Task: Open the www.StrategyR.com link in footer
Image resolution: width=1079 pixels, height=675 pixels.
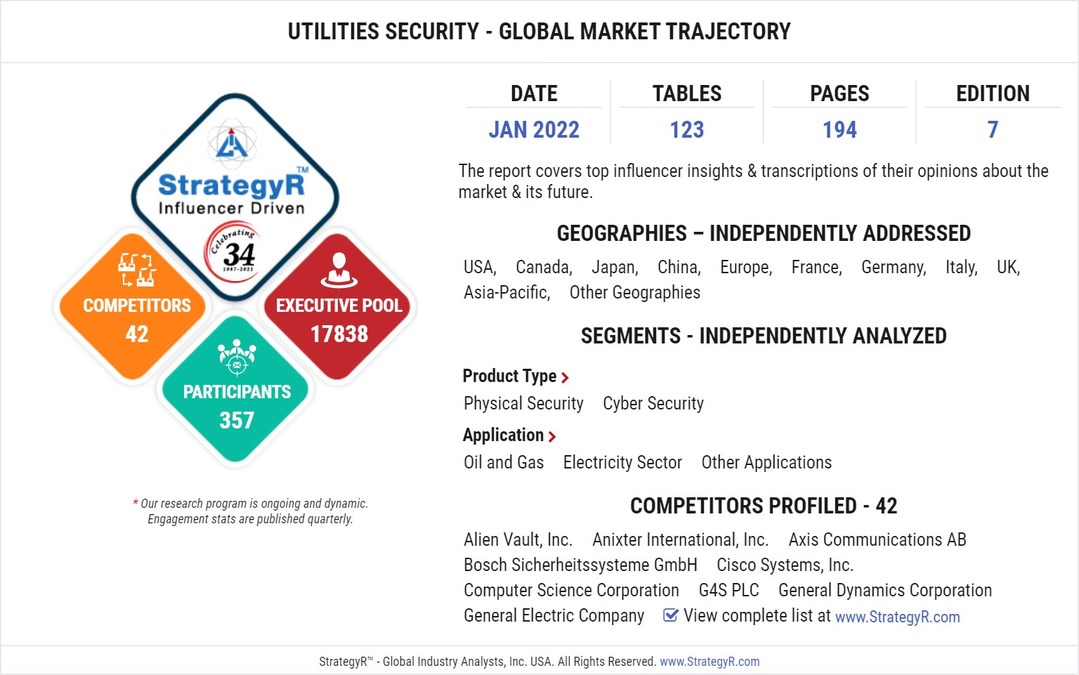Action: [x=709, y=661]
